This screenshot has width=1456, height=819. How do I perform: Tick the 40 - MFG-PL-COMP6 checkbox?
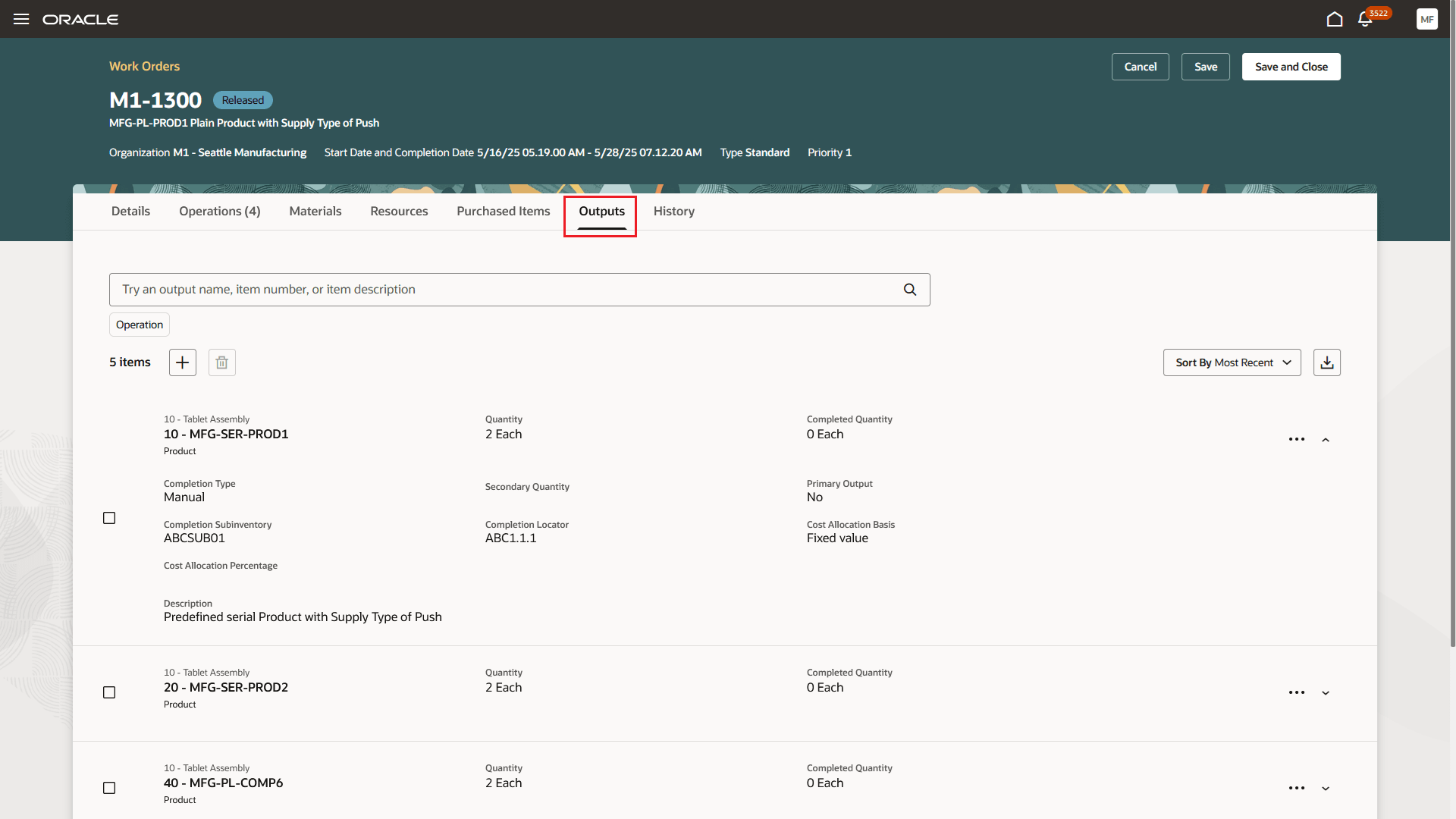coord(109,788)
